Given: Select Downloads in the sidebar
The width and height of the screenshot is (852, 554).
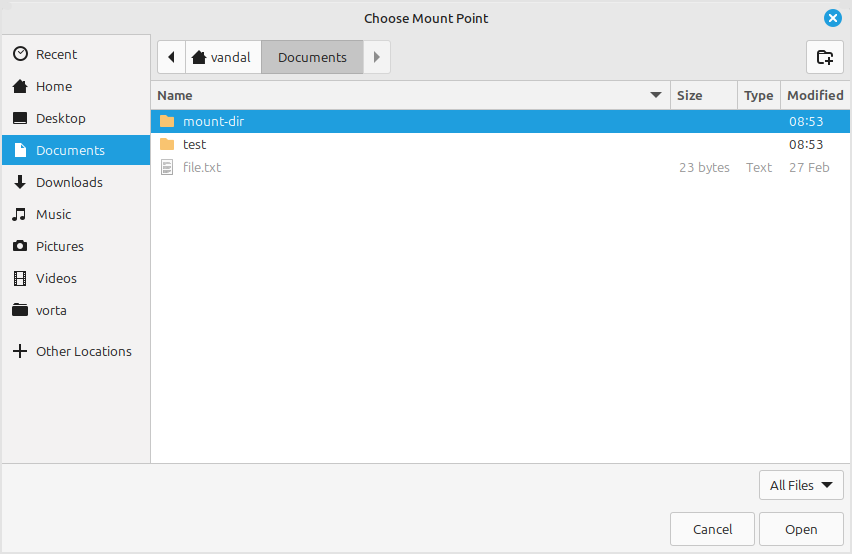Looking at the screenshot, I should pos(69,182).
